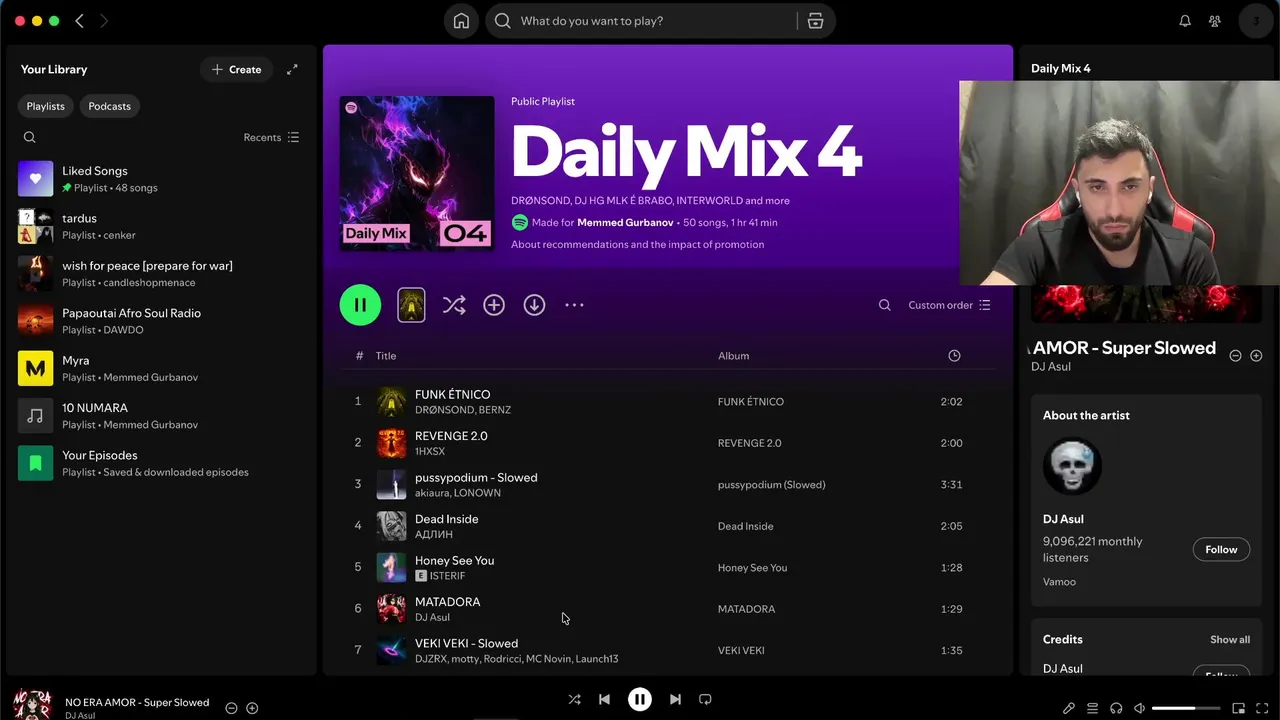
Task: Go to the Home icon
Action: 461,21
